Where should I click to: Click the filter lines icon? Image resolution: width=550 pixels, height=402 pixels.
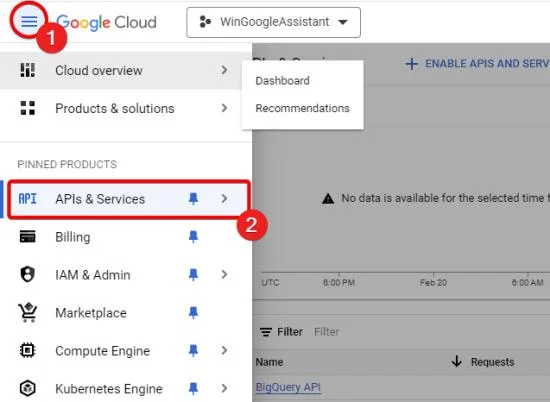[266, 332]
